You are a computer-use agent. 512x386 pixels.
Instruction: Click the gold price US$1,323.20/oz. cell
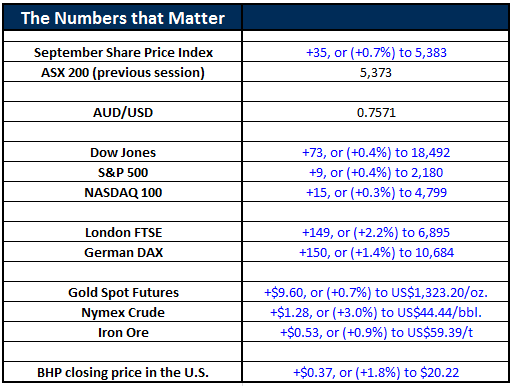376,292
